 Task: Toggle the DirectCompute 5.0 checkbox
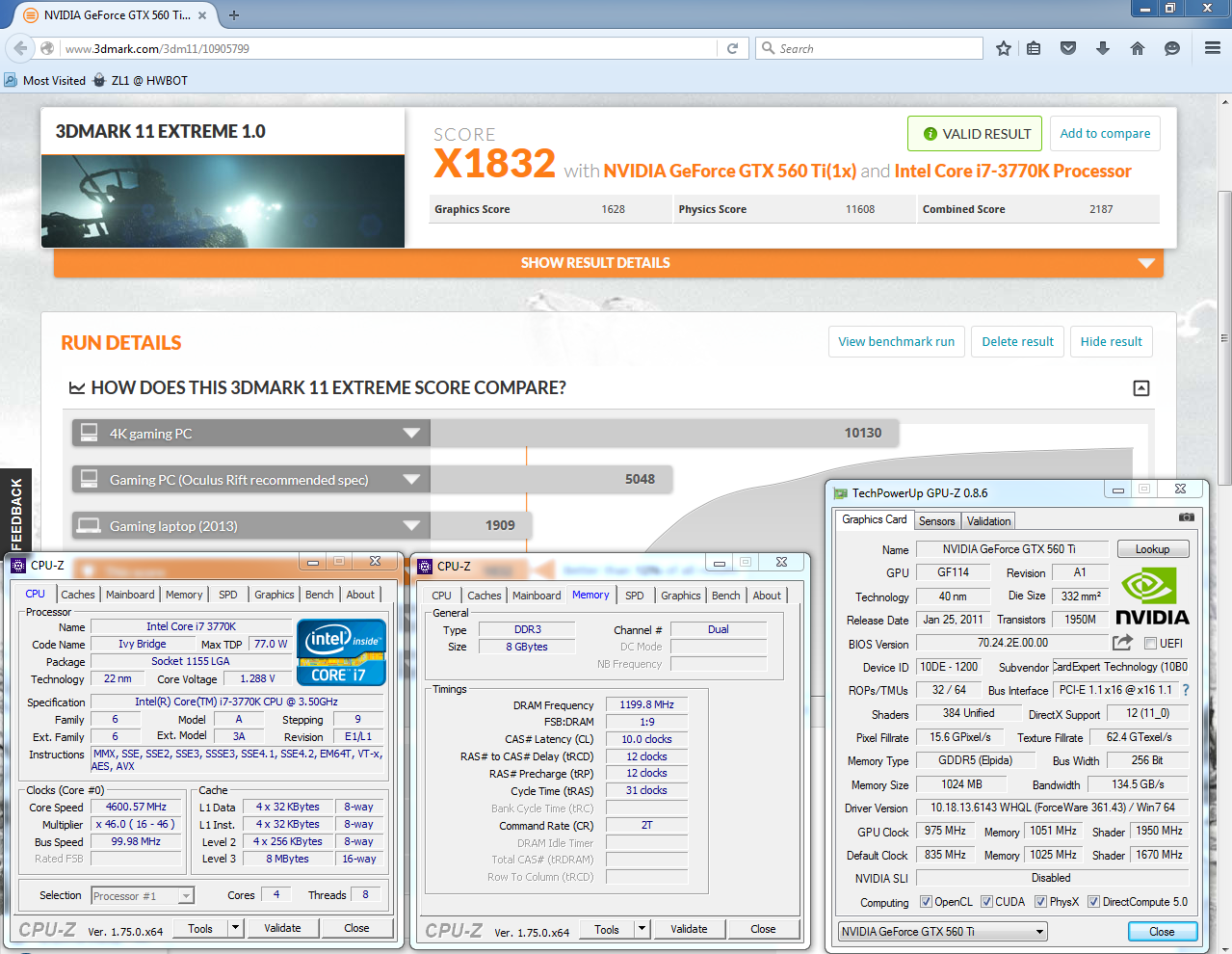(1093, 902)
